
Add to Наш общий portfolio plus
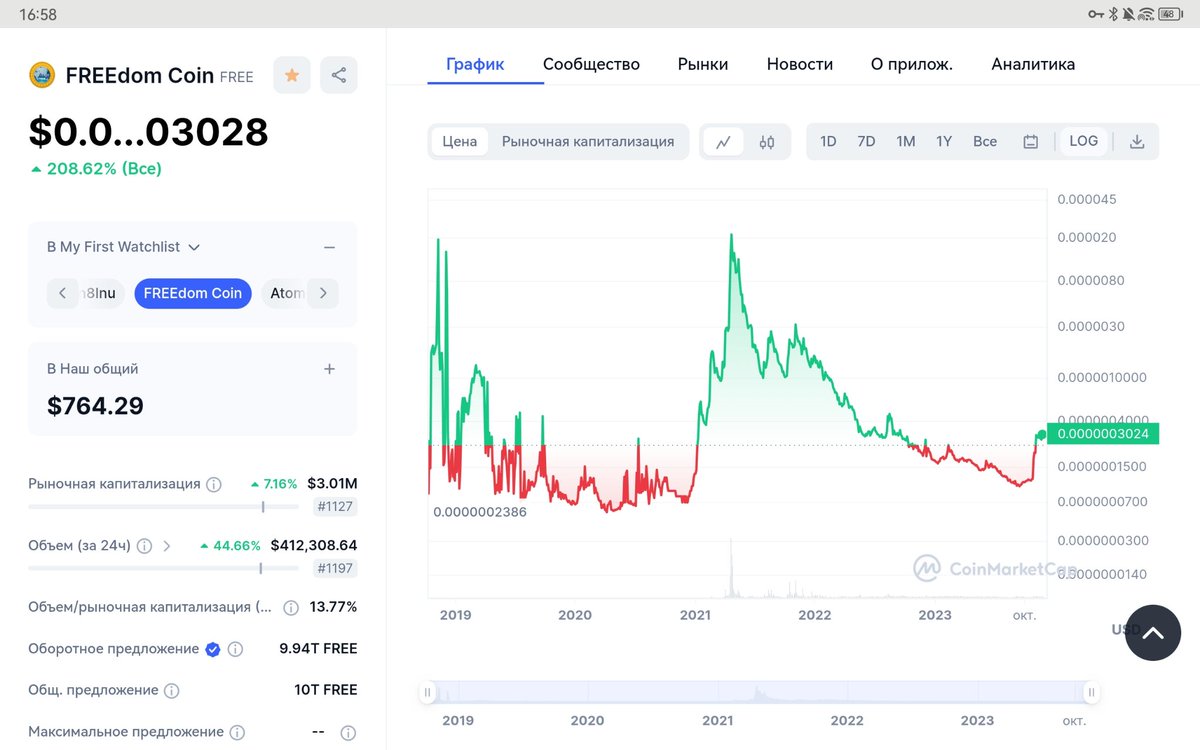(x=329, y=369)
